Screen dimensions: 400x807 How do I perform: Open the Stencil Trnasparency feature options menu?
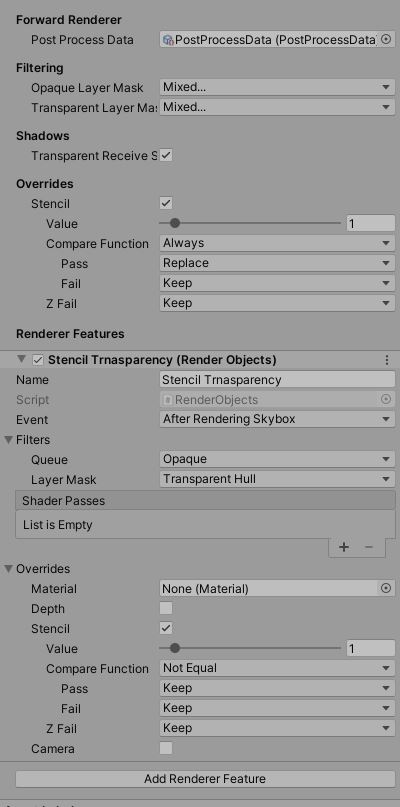pos(387,360)
